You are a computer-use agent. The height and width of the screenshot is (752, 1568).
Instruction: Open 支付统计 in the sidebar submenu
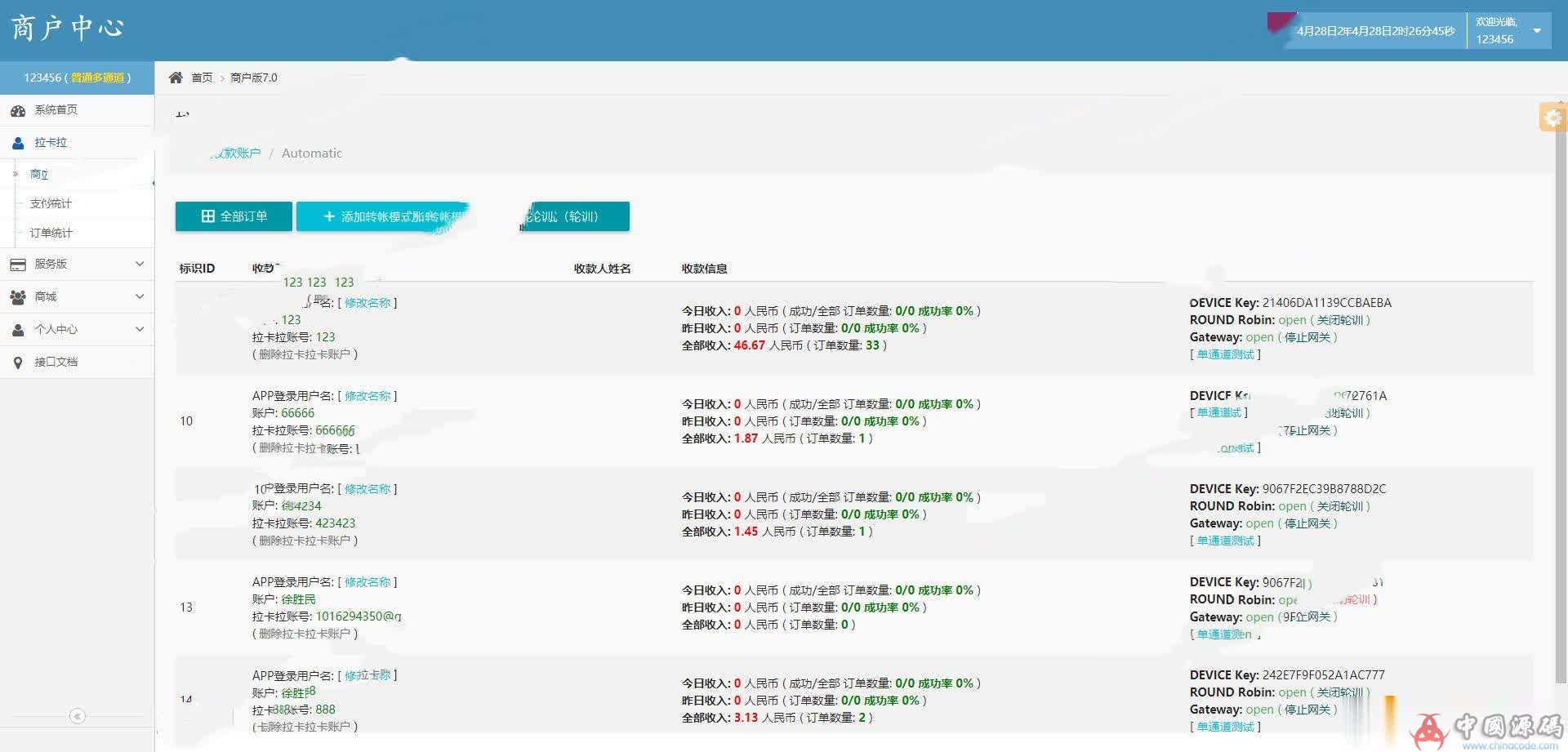(x=51, y=203)
